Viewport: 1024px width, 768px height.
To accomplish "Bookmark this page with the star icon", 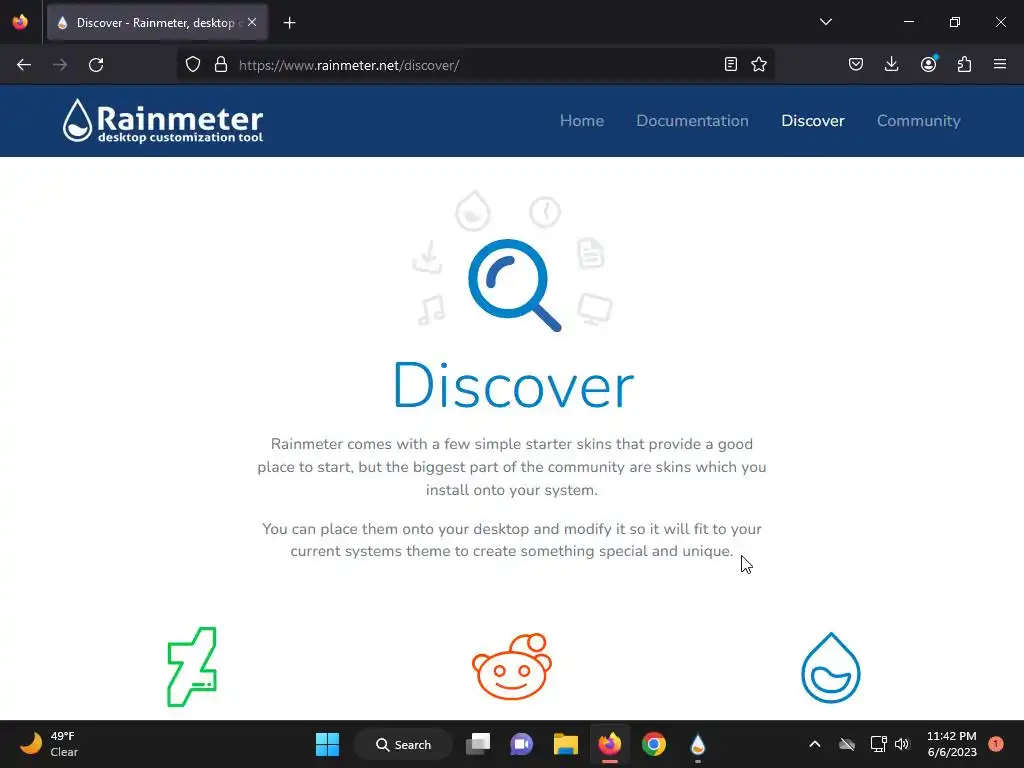I will 759,65.
